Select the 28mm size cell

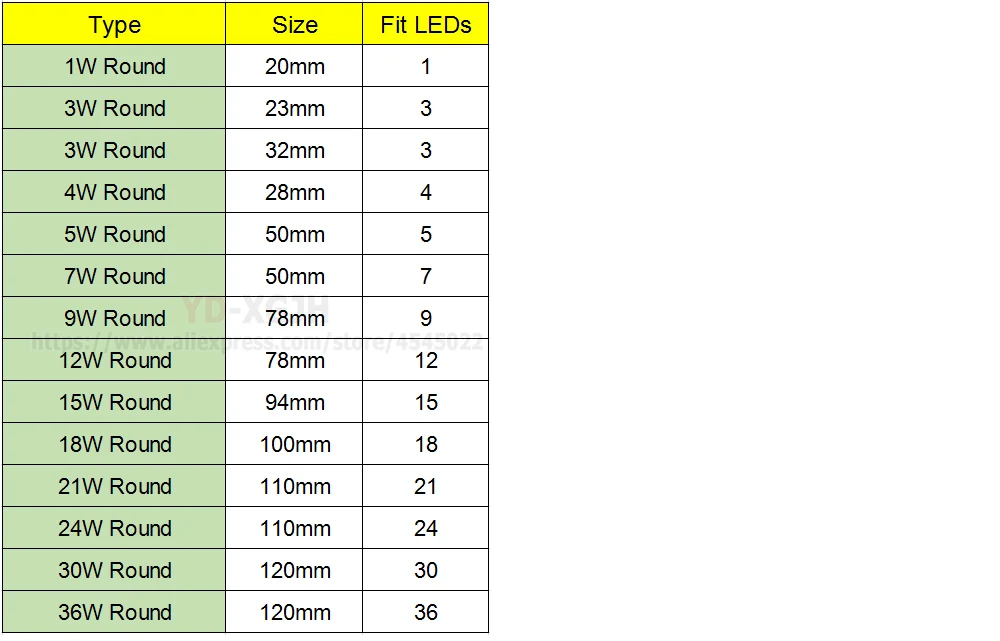click(294, 193)
